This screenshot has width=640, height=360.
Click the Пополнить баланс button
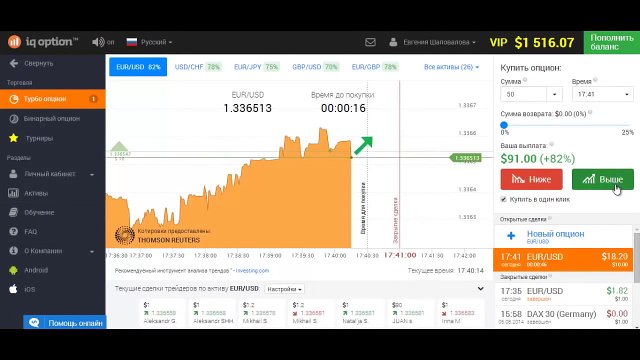(x=611, y=42)
